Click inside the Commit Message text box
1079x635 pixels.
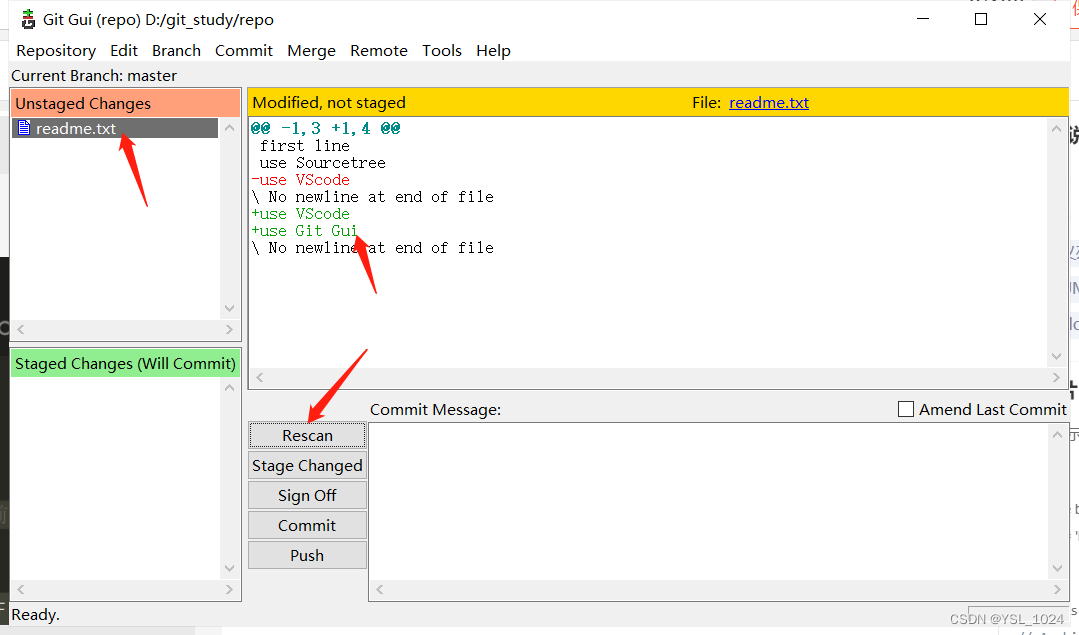pos(709,502)
